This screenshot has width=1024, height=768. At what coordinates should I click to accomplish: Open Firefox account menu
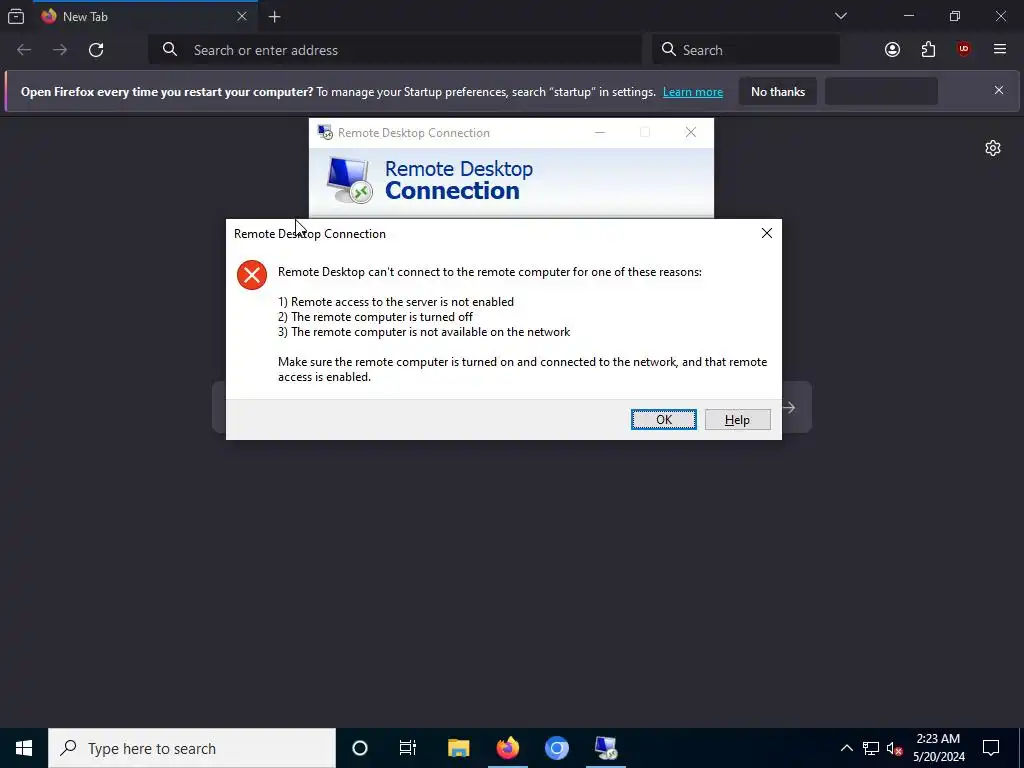click(892, 50)
